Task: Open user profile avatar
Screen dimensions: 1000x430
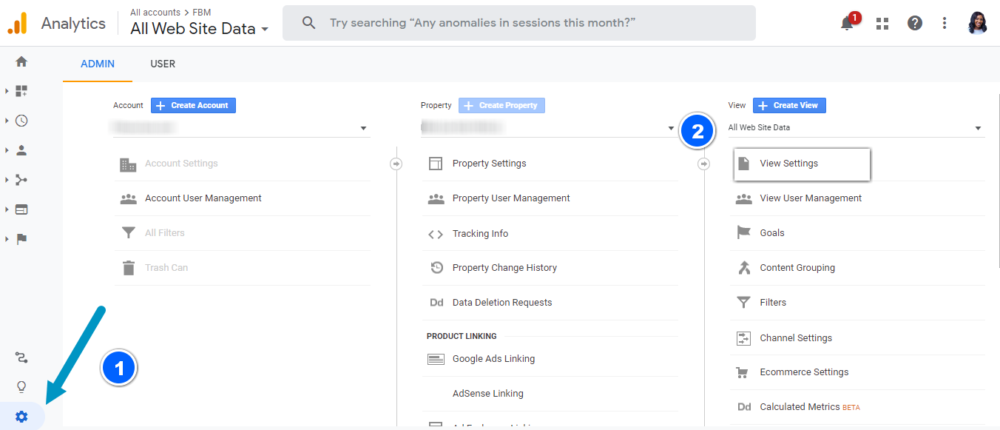Action: 977,23
